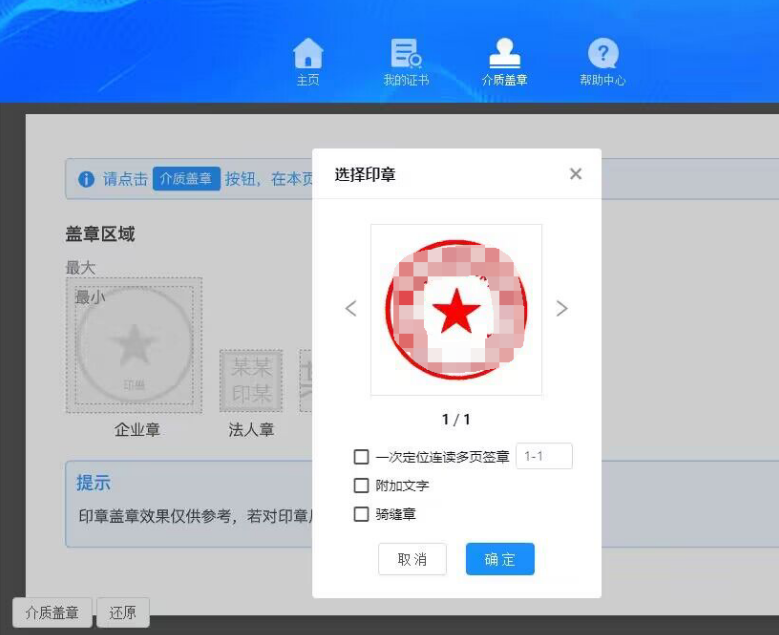Image resolution: width=779 pixels, height=635 pixels.
Task: Click the 介质盖章 button at bottom left
Action: (52, 613)
